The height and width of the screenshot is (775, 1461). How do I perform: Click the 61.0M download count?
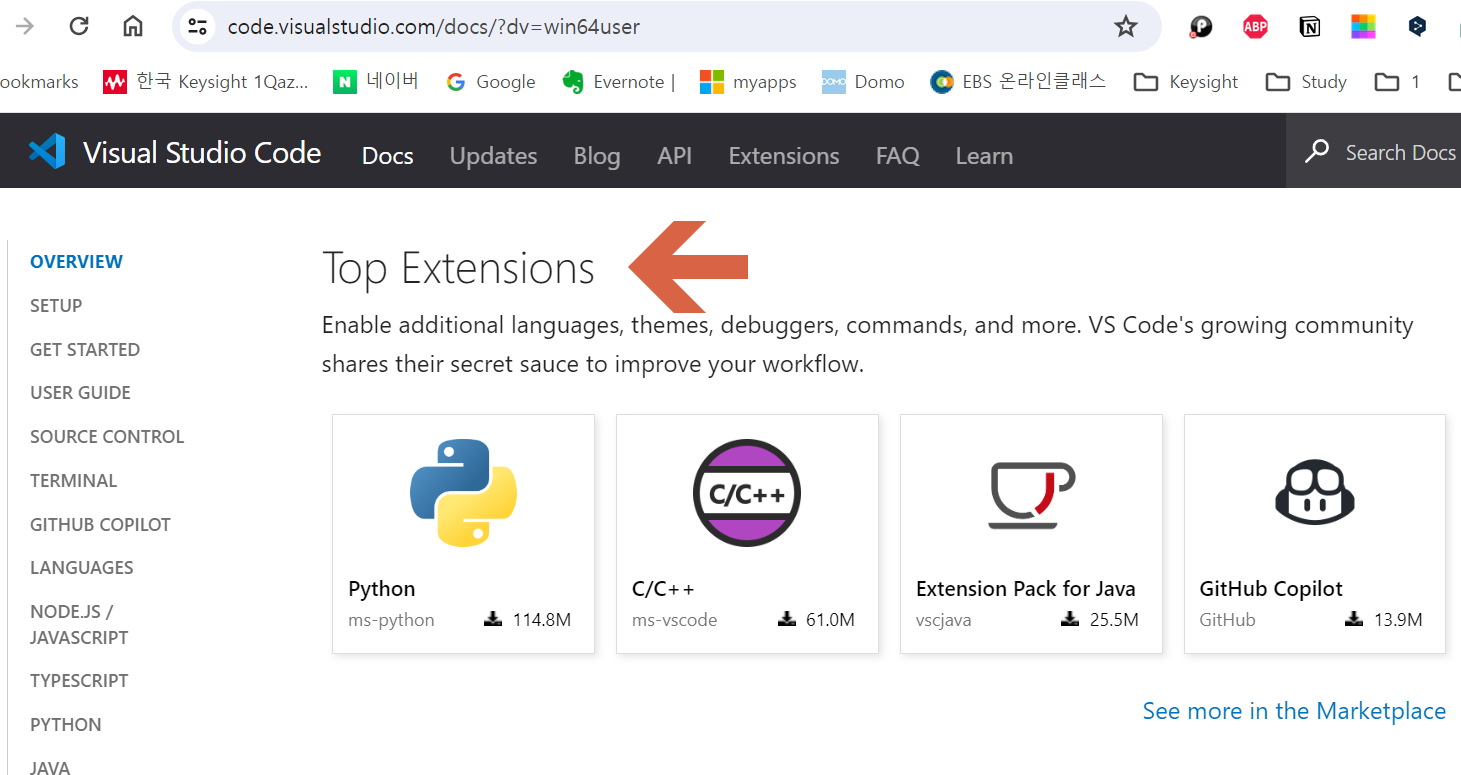(x=830, y=620)
